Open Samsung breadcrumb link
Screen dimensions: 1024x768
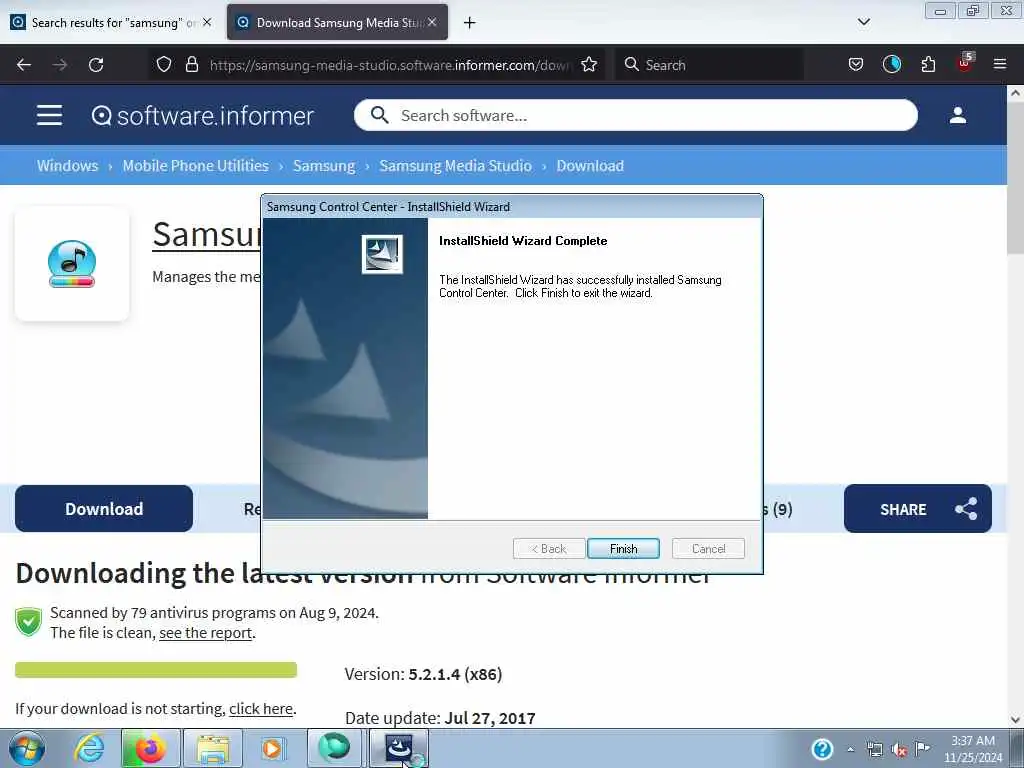[x=324, y=166]
